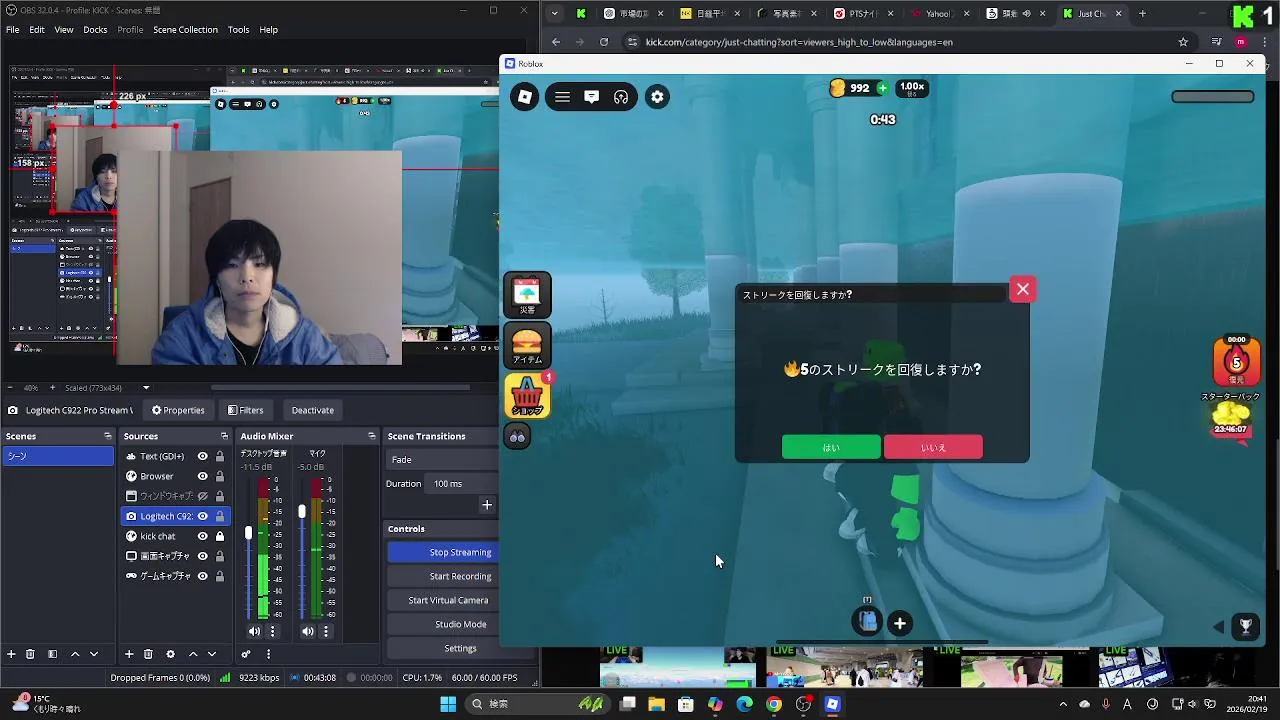Open the OBS Tools menu

(238, 30)
